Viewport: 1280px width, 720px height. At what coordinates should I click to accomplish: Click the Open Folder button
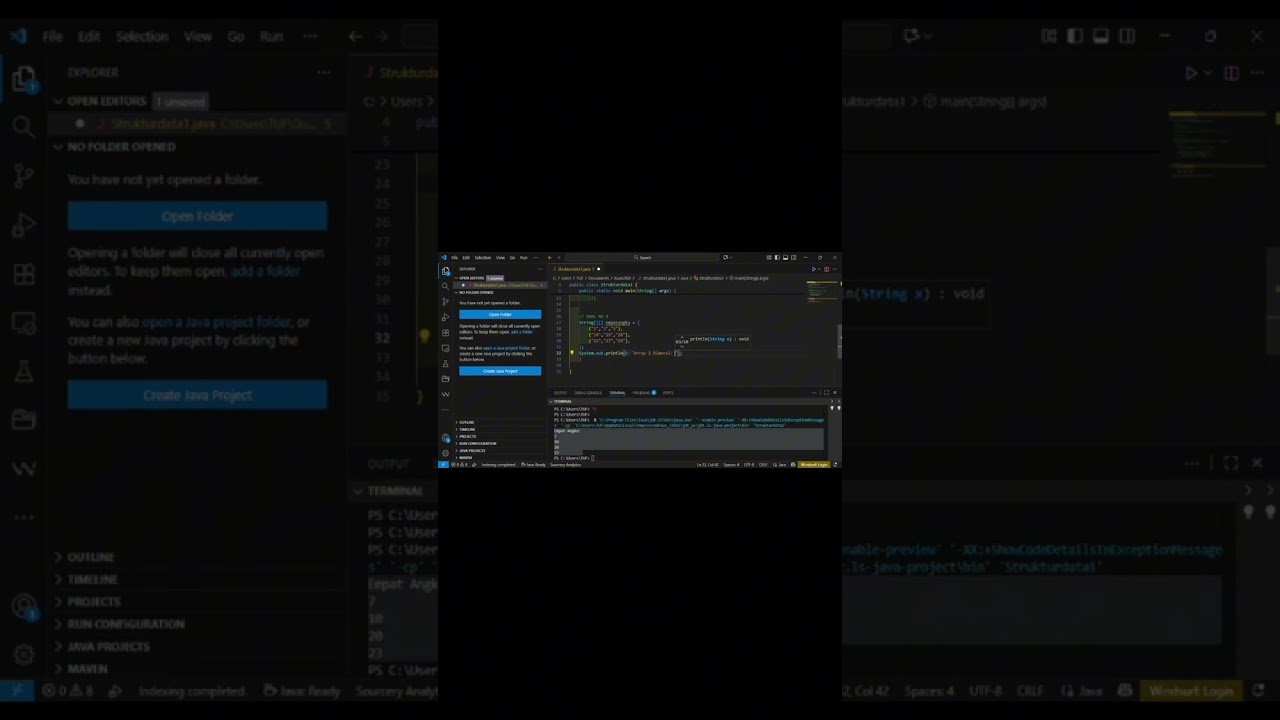click(500, 315)
